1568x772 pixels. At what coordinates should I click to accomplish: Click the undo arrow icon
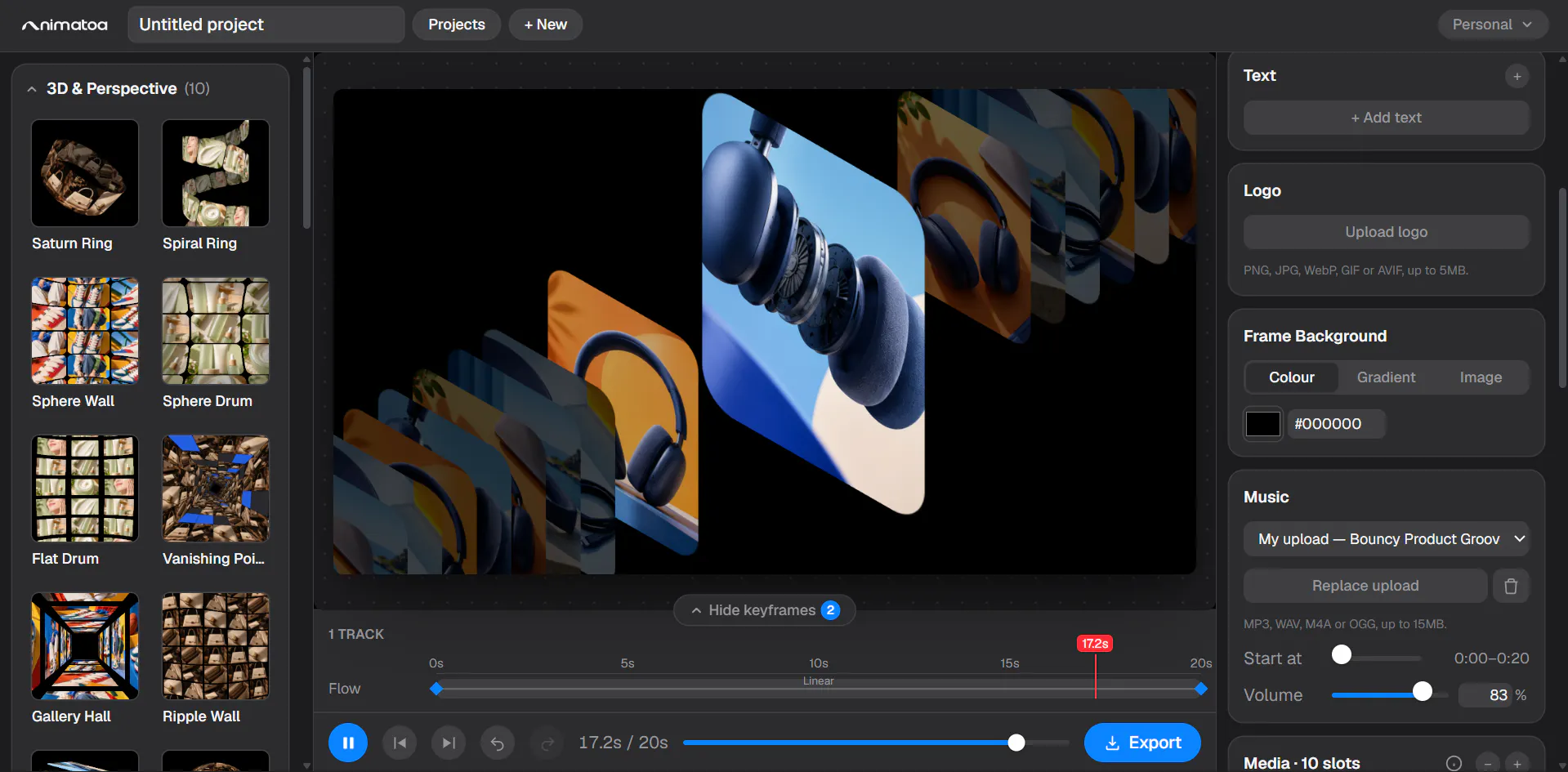(x=498, y=743)
